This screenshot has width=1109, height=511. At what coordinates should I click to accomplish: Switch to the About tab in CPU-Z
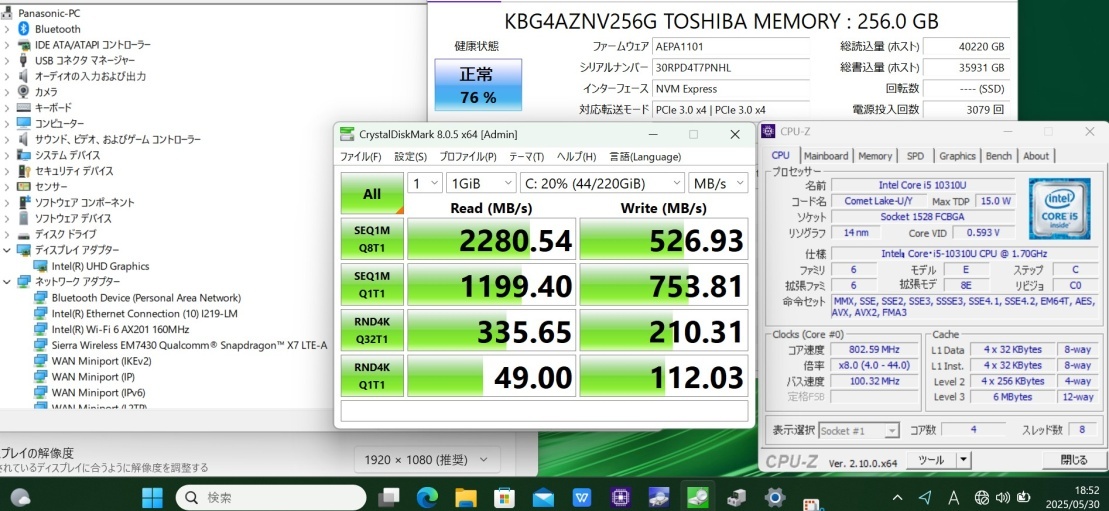pos(1036,156)
